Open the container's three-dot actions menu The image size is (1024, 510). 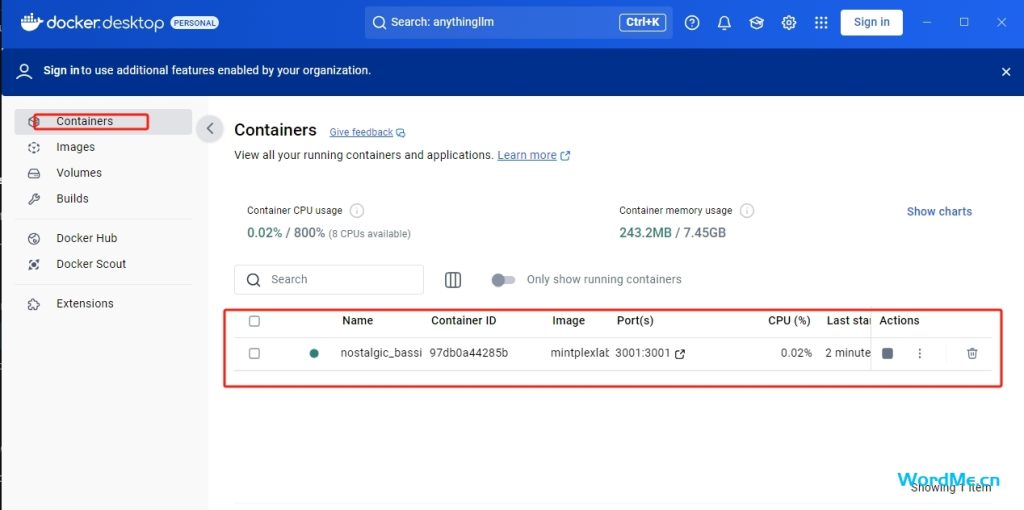[x=920, y=353]
